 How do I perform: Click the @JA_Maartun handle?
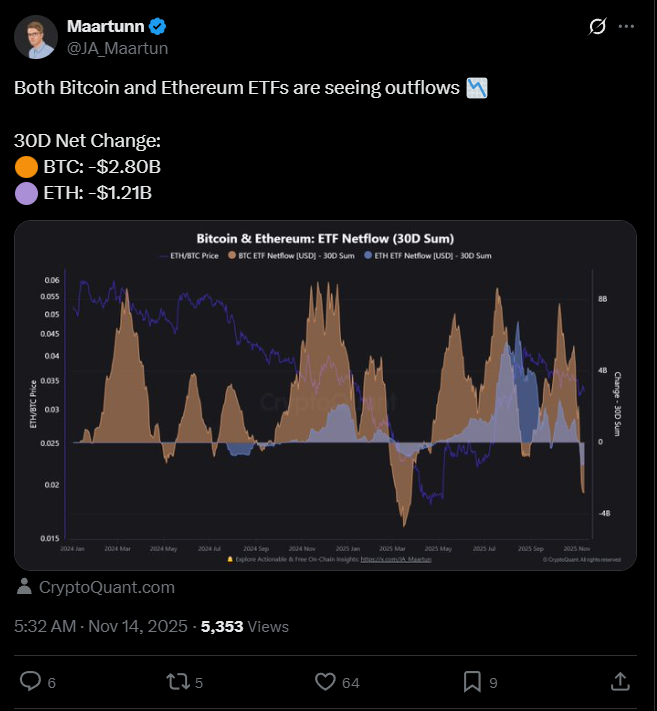(117, 47)
